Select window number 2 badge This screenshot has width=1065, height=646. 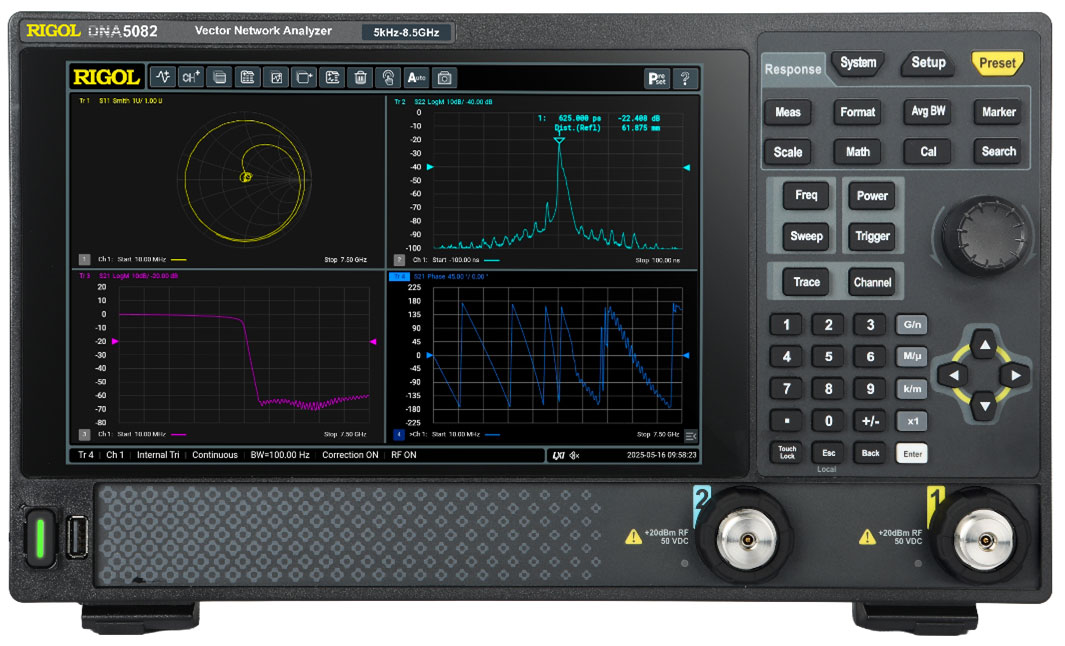pos(399,259)
